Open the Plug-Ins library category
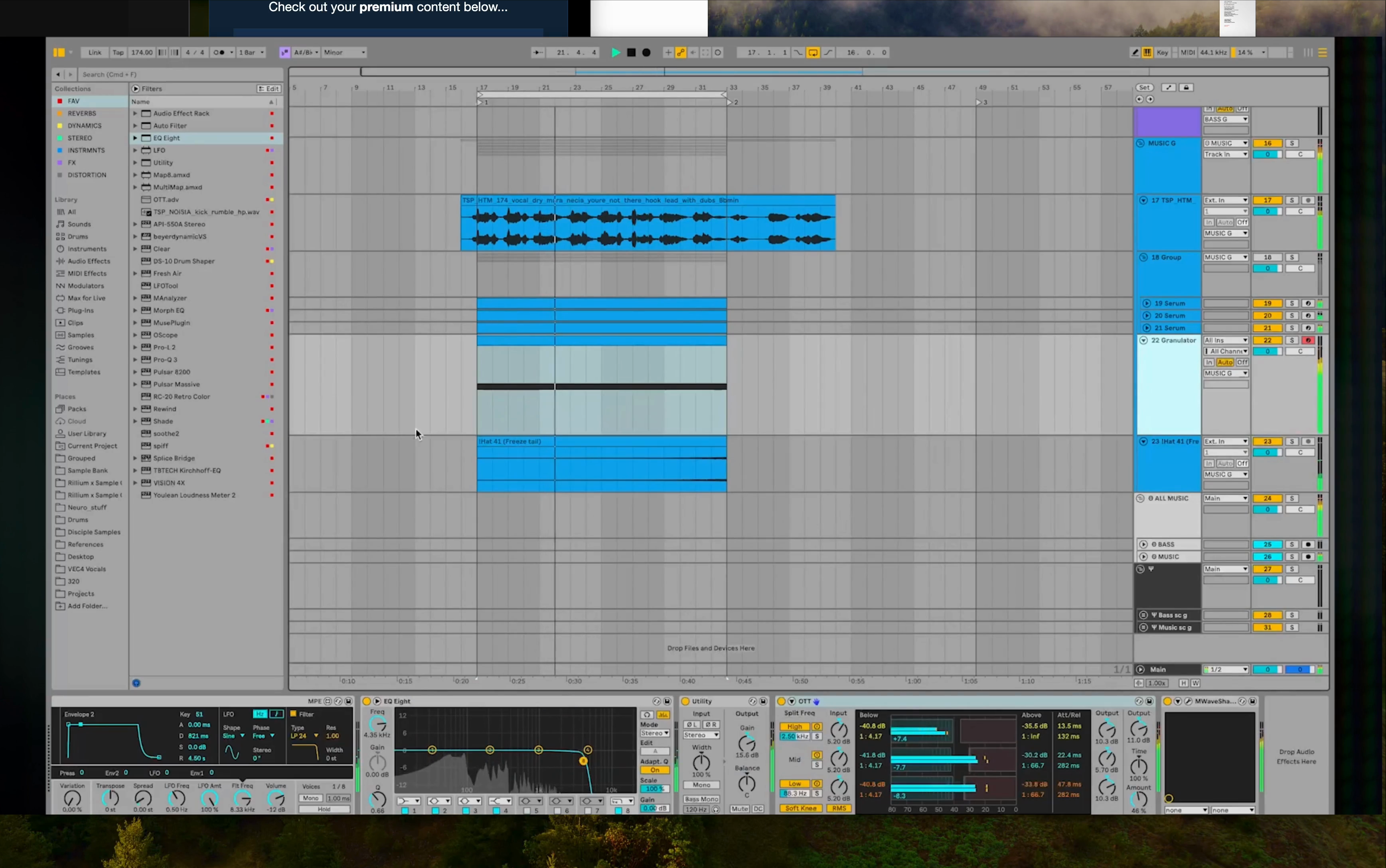The image size is (1386, 868). [x=80, y=310]
